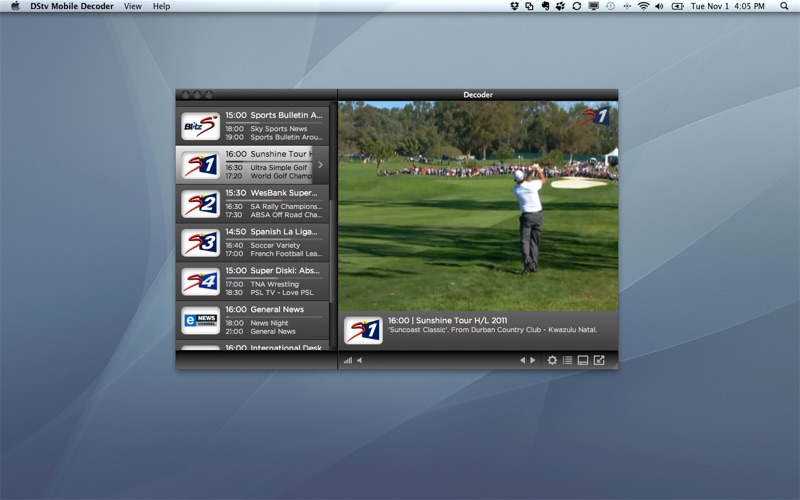
Task: Toggle the info panel layout icon
Action: click(583, 360)
